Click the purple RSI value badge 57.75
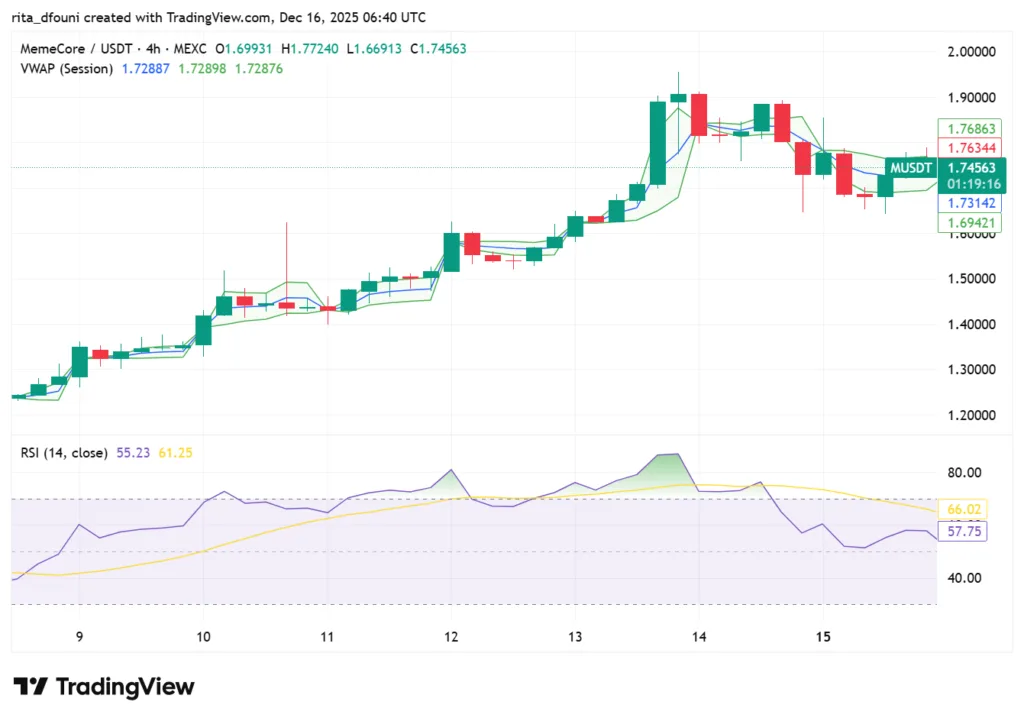 [x=962, y=531]
